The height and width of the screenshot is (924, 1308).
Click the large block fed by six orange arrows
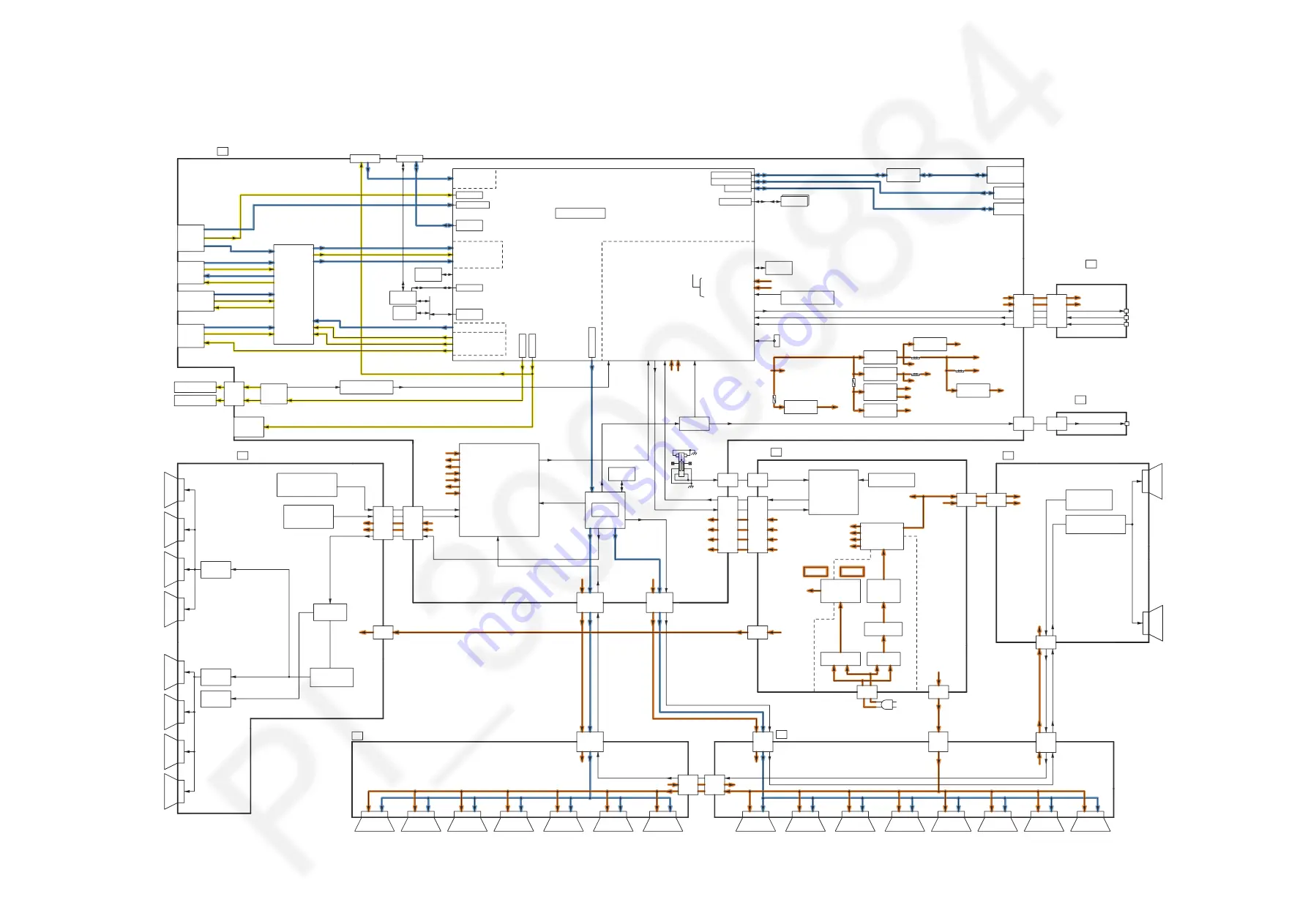[x=499, y=490]
